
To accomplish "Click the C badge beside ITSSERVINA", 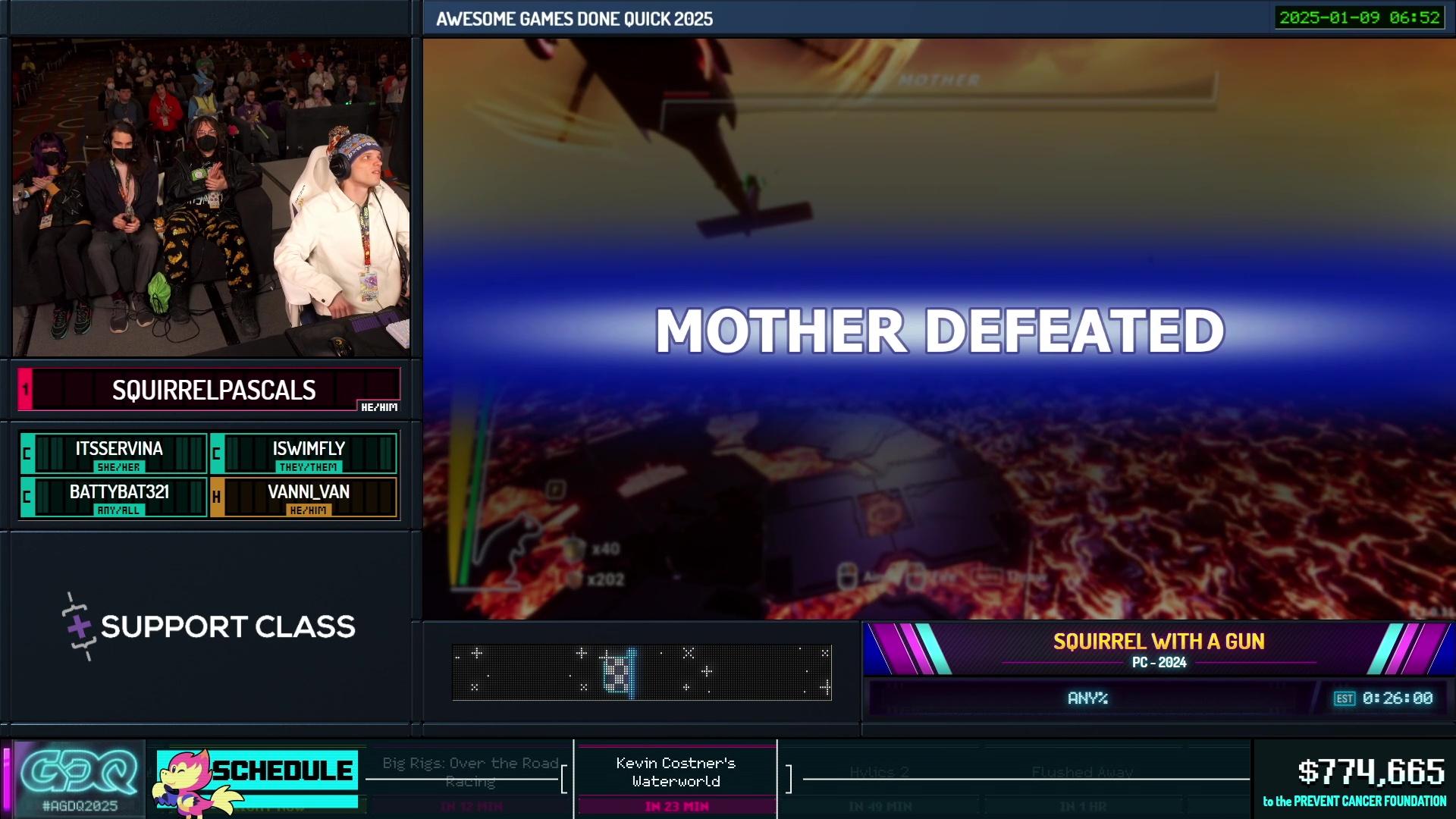I will [27, 454].
